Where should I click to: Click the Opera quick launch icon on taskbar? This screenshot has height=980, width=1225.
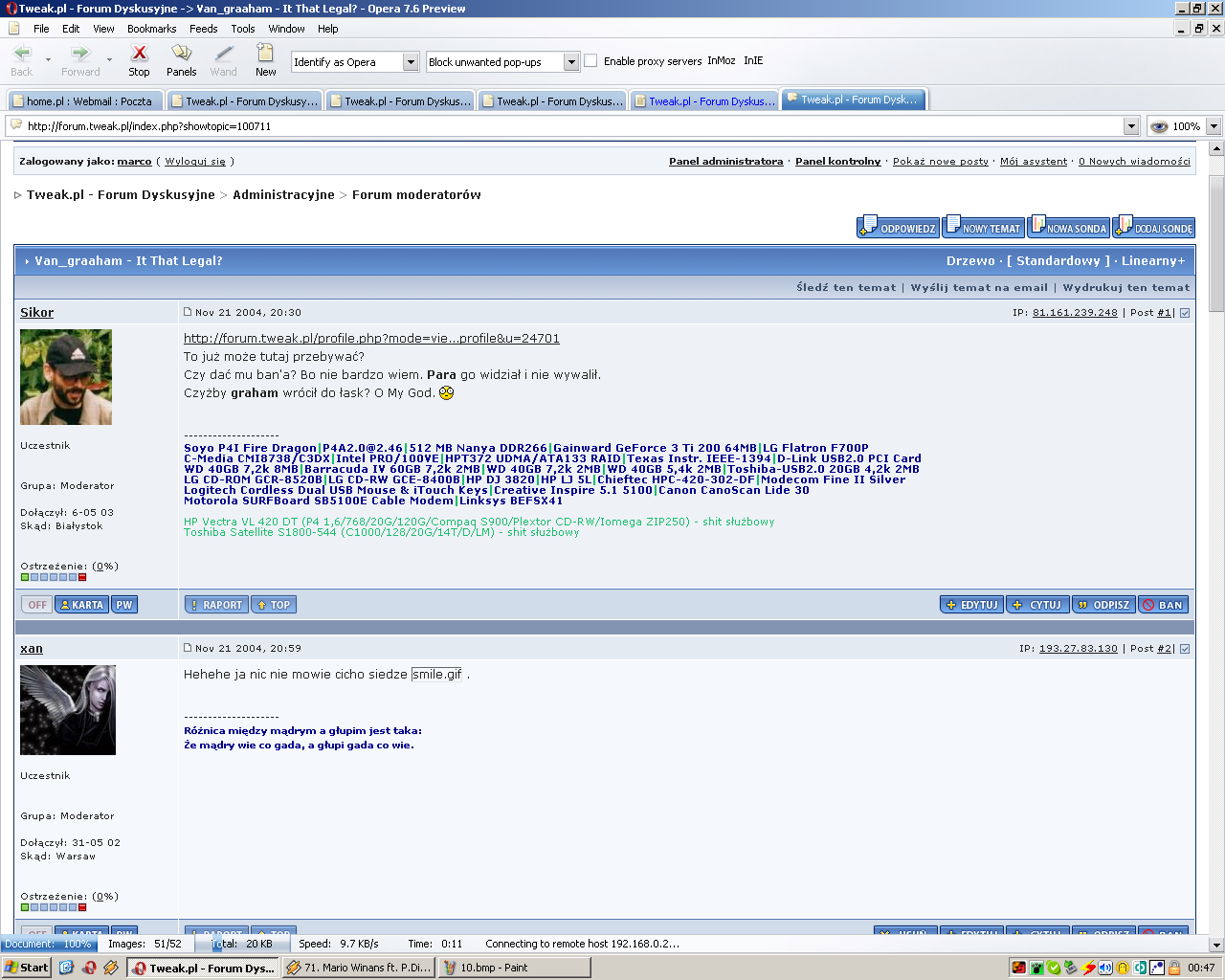click(x=89, y=968)
